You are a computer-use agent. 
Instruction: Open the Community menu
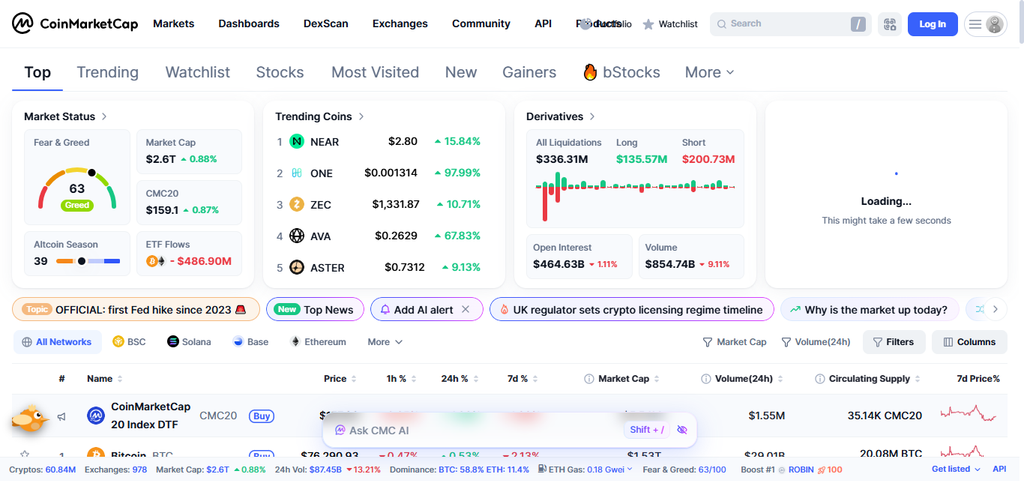coord(481,23)
